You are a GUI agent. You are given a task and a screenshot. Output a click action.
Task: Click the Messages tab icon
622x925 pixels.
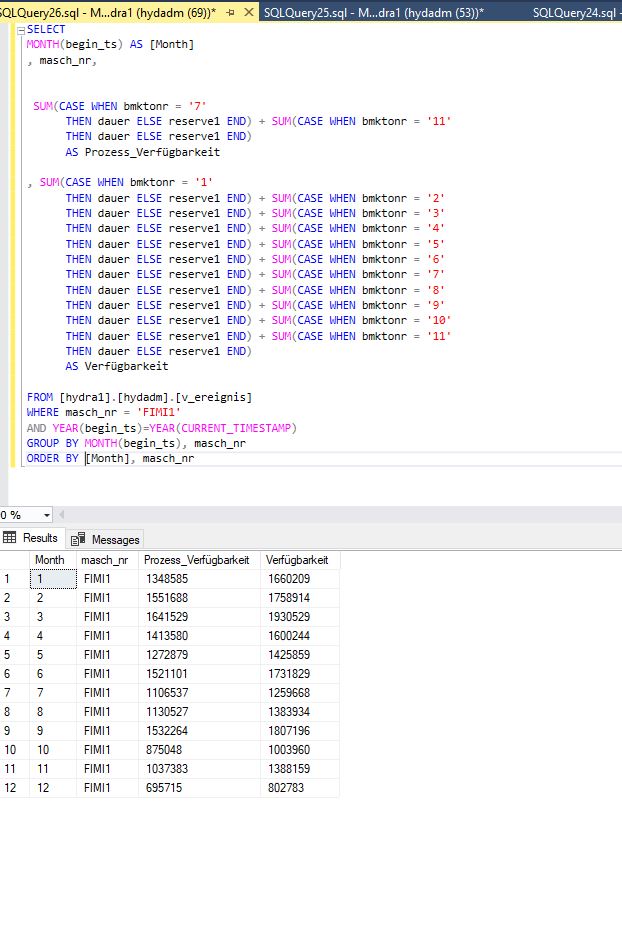point(78,539)
